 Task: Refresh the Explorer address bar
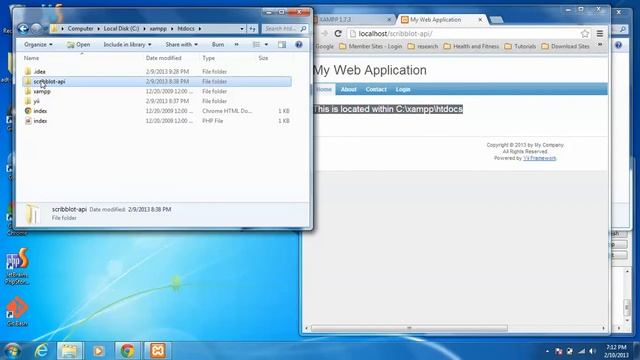[253, 29]
